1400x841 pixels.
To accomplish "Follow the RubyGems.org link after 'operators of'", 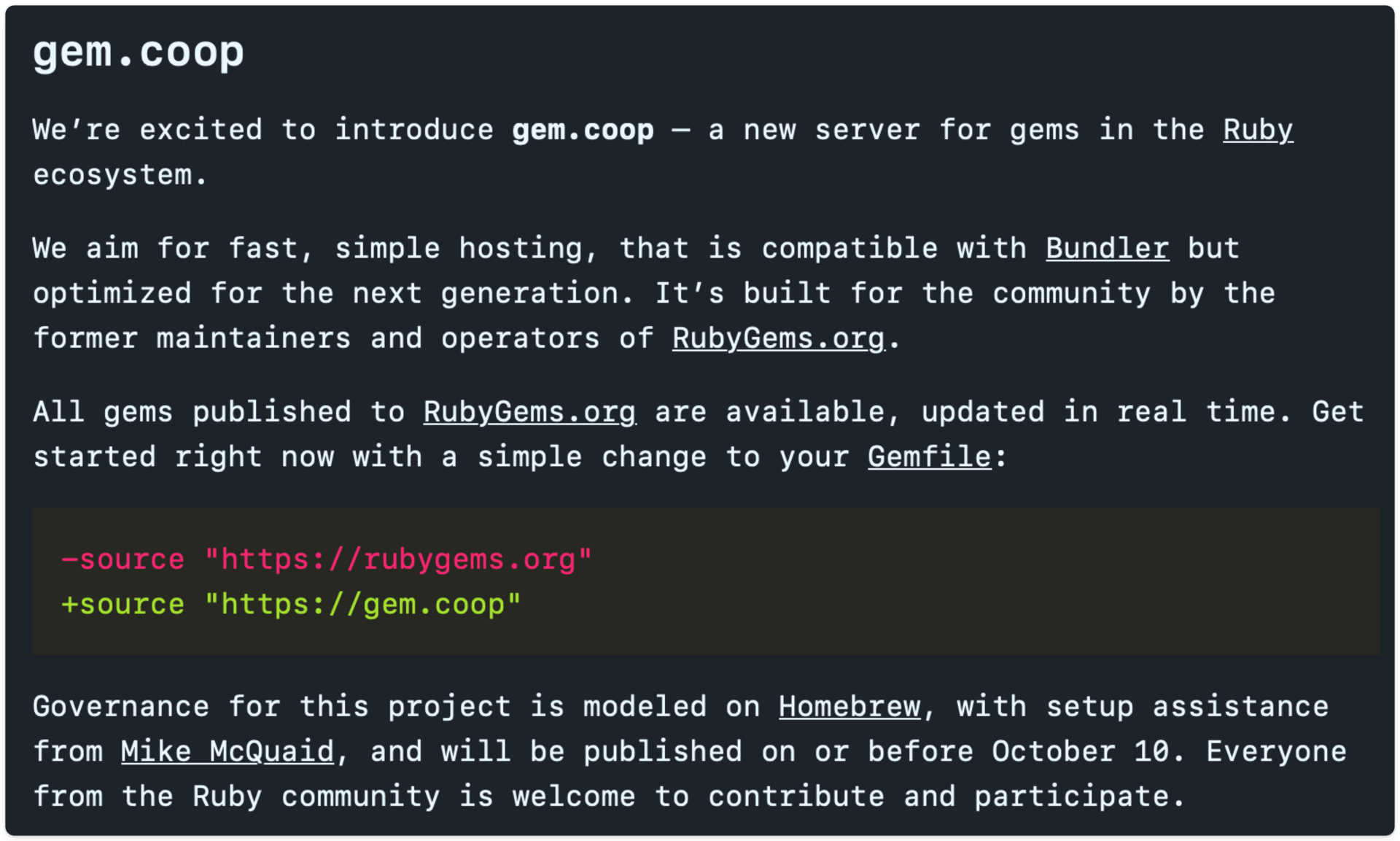I will point(778,339).
